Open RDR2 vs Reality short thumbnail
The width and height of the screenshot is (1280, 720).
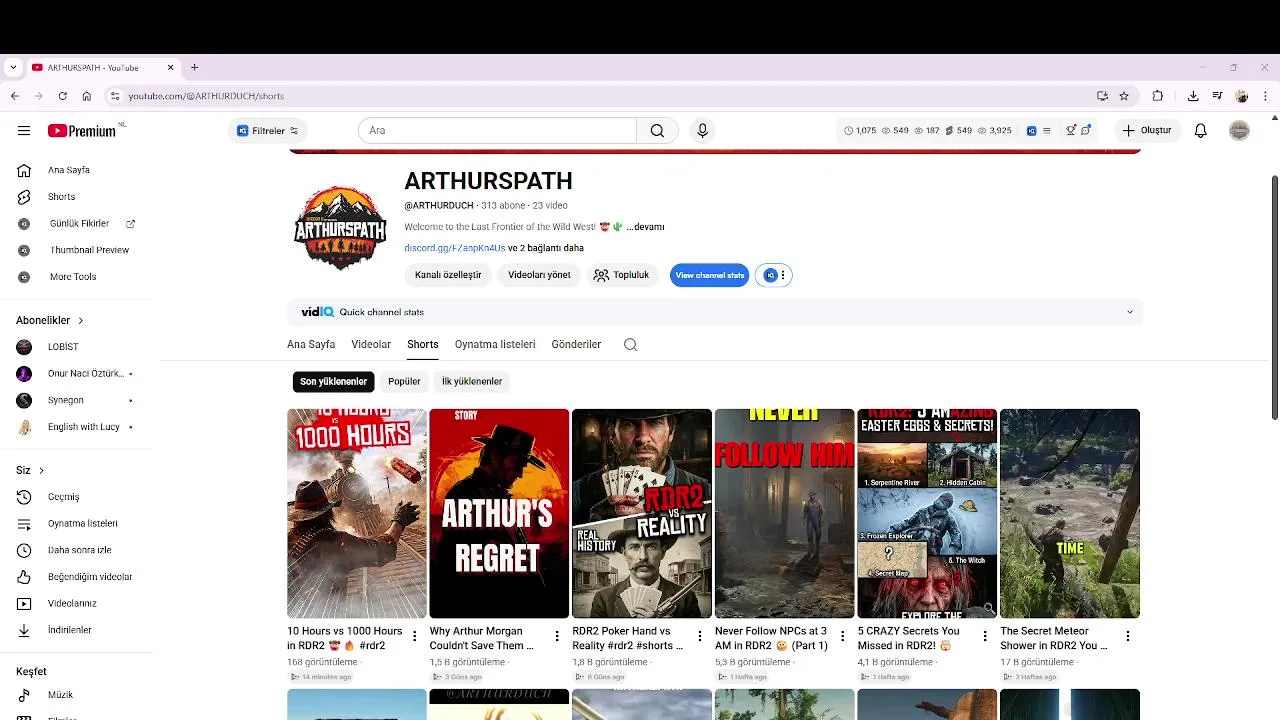[x=642, y=513]
